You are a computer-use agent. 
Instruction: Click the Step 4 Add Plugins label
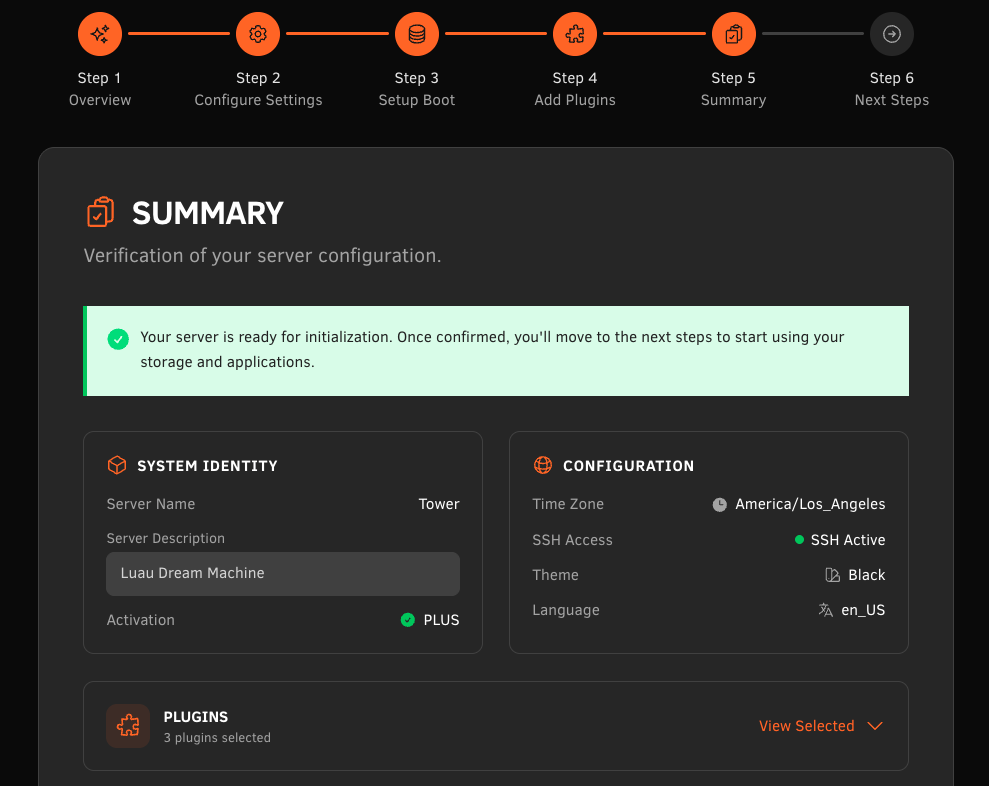[575, 89]
